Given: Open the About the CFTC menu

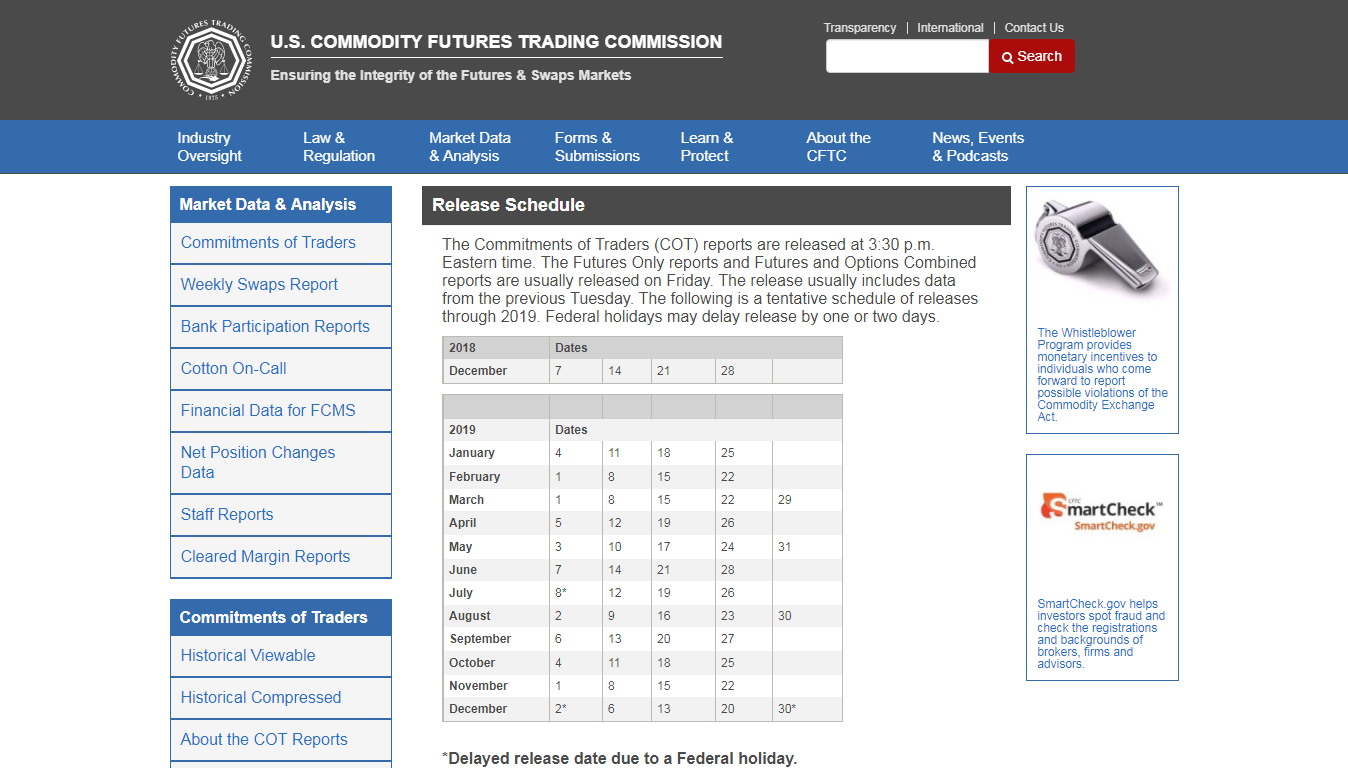Looking at the screenshot, I should click(x=839, y=147).
